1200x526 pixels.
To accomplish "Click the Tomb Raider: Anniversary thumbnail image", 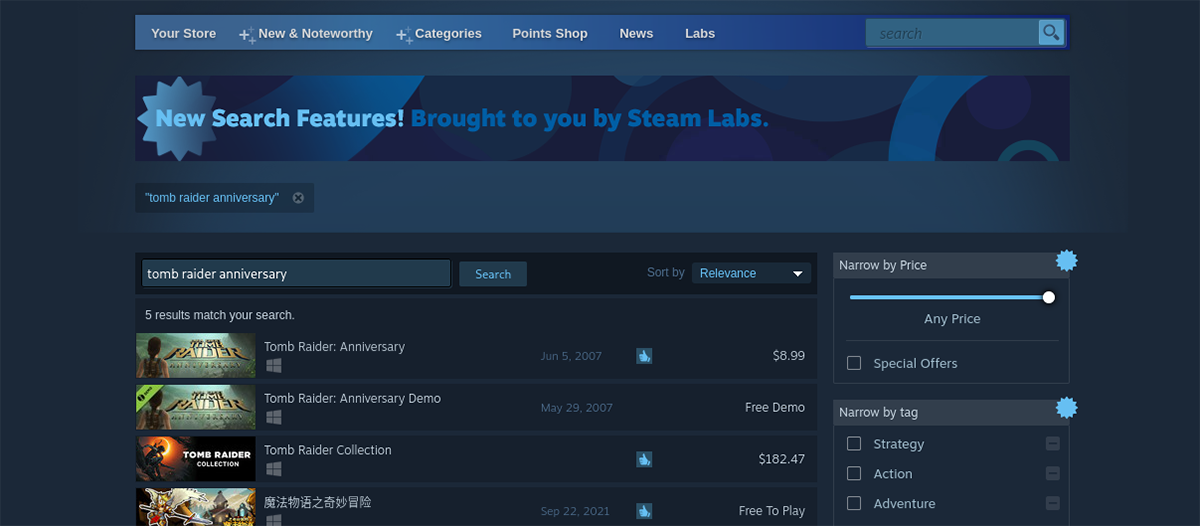I will coord(196,355).
